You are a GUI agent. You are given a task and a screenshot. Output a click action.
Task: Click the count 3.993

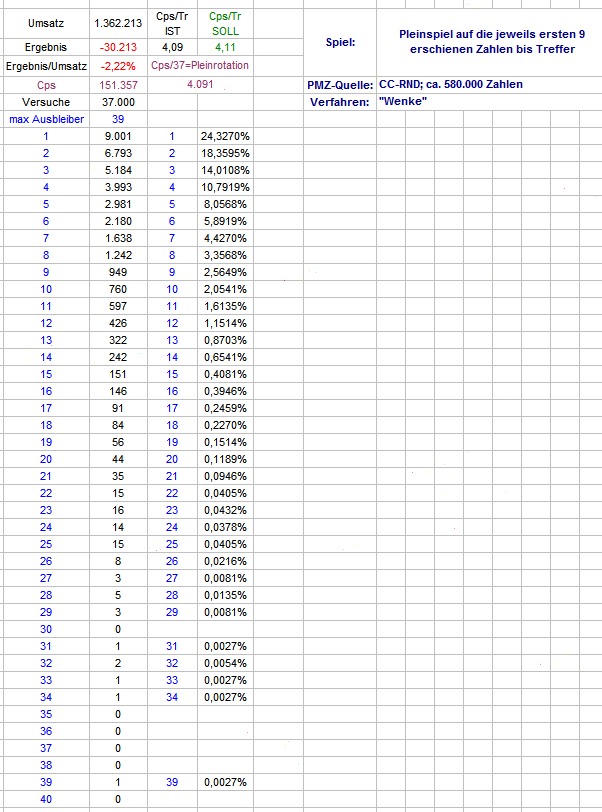coord(118,187)
